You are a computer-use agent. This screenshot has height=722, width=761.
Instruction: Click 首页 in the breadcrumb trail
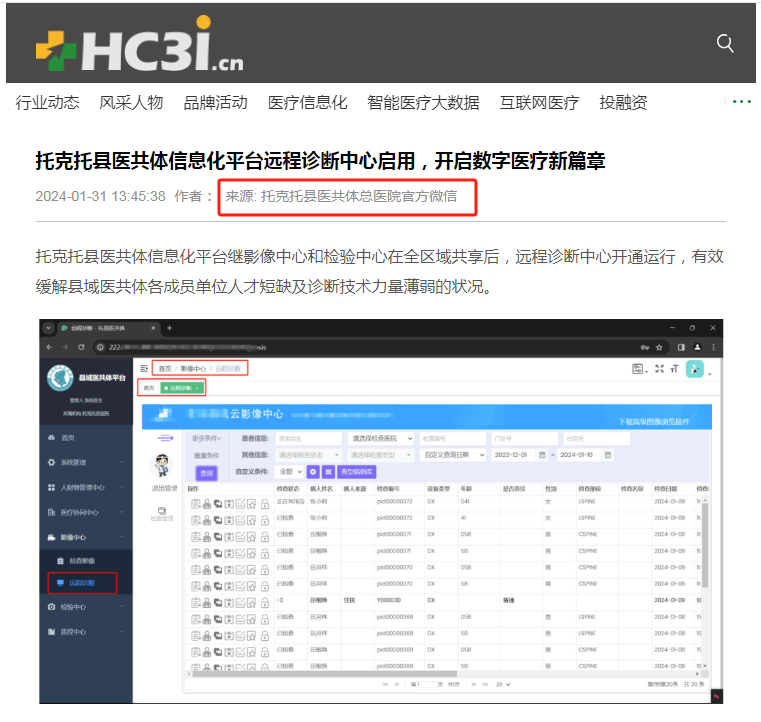pos(165,369)
